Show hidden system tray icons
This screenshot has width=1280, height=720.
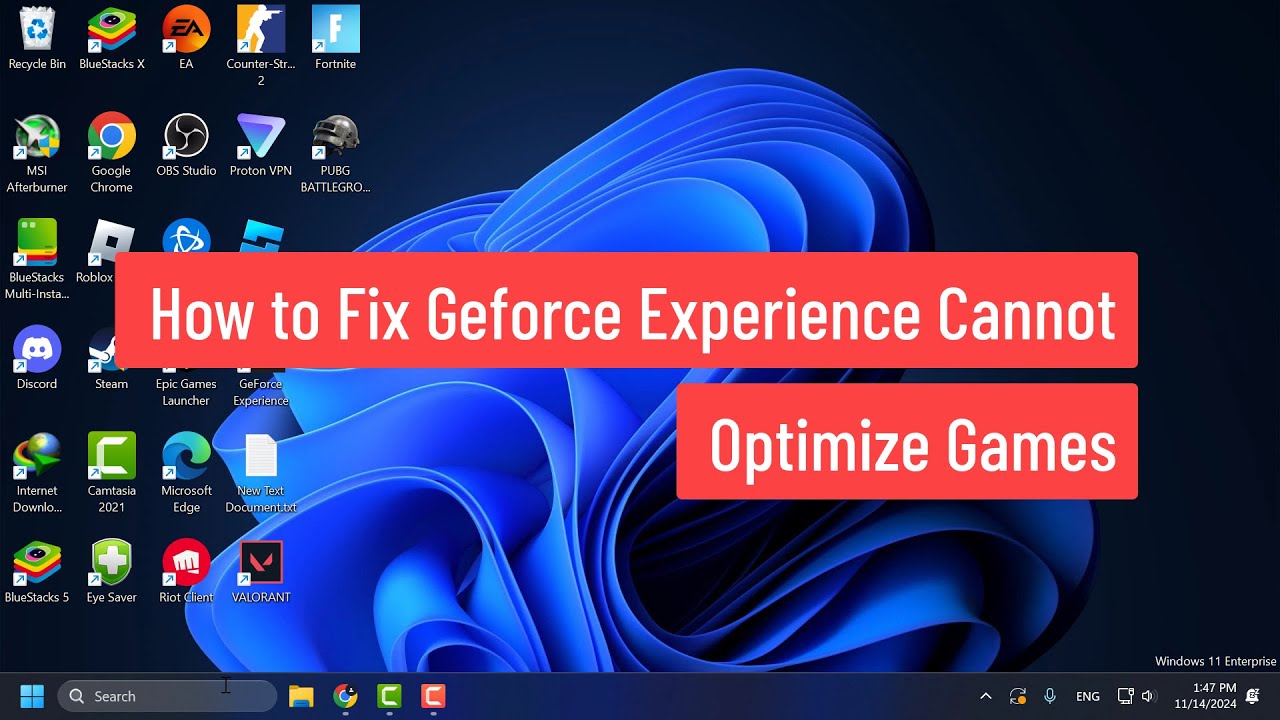click(986, 696)
